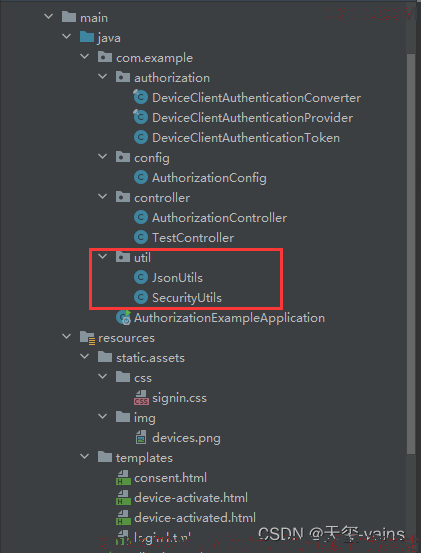
Task: Click the AuthorizationConfig class icon
Action: [x=141, y=177]
